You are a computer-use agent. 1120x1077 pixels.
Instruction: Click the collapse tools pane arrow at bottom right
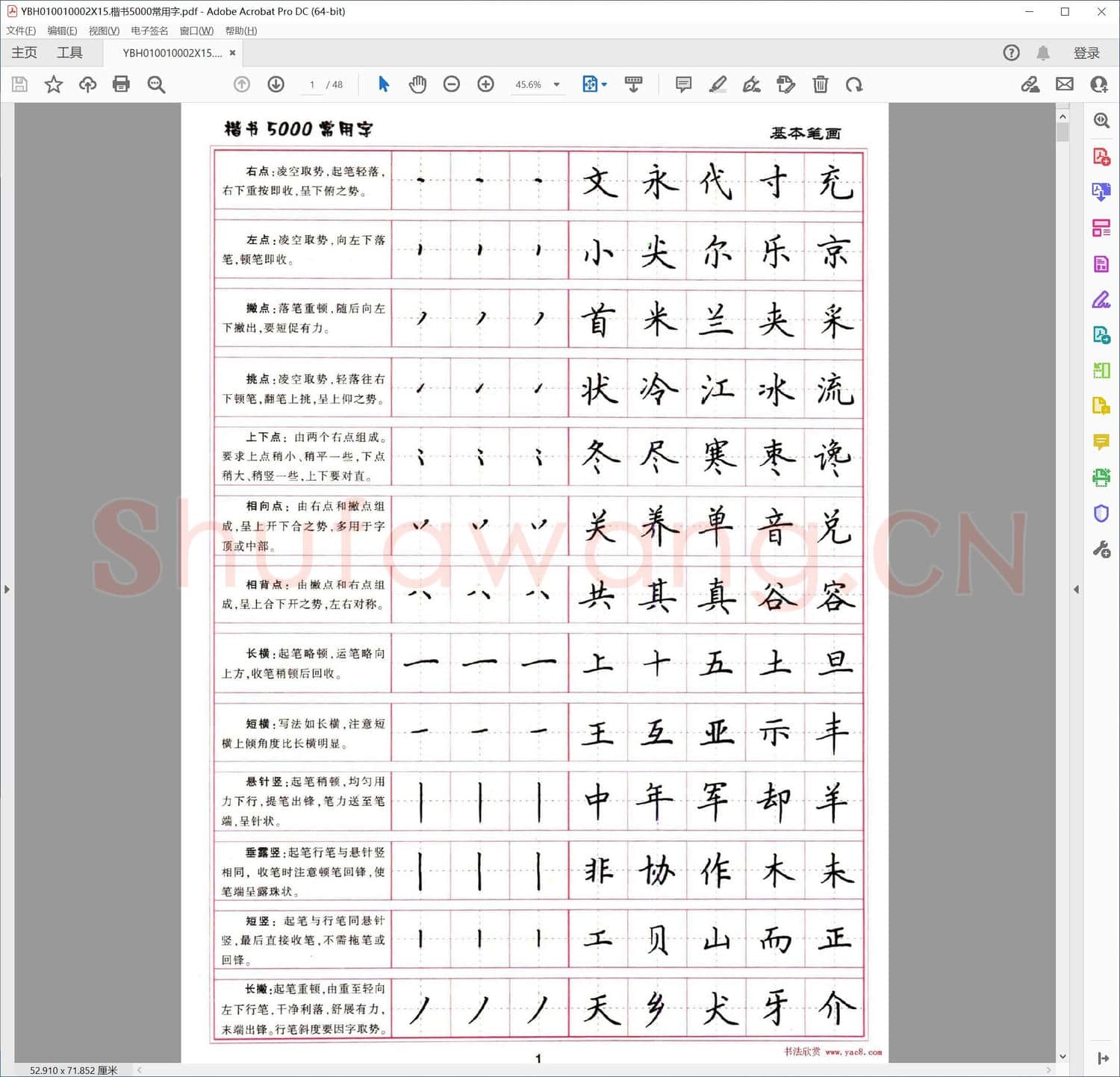[x=1103, y=1058]
